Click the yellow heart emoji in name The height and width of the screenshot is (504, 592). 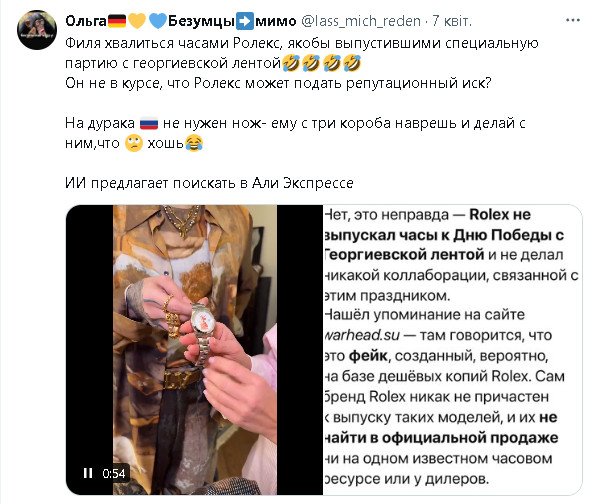pos(137,21)
